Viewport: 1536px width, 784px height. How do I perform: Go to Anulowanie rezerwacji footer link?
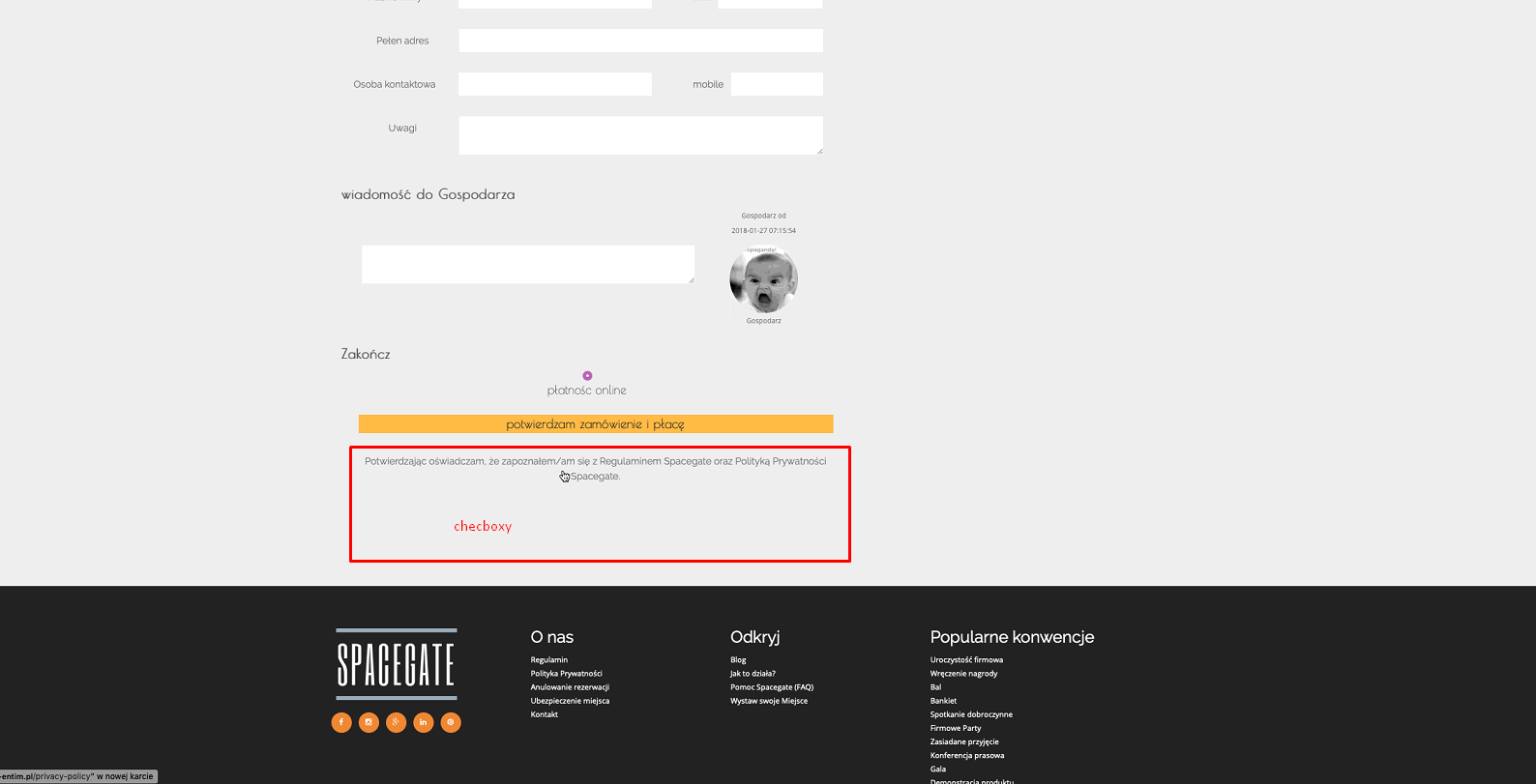pos(570,687)
